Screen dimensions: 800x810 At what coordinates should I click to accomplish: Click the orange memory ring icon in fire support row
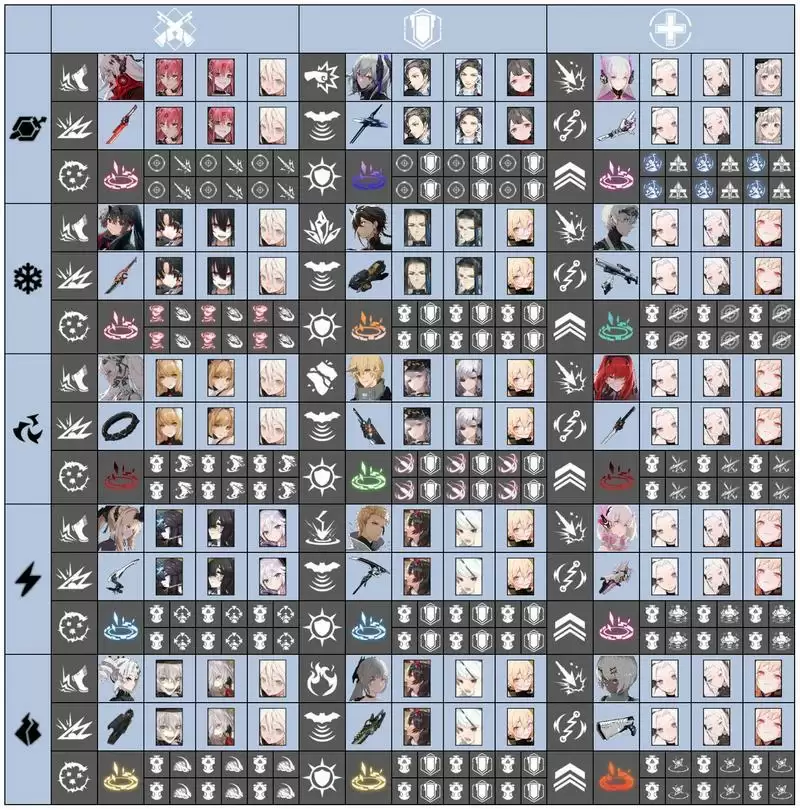pos(616,777)
